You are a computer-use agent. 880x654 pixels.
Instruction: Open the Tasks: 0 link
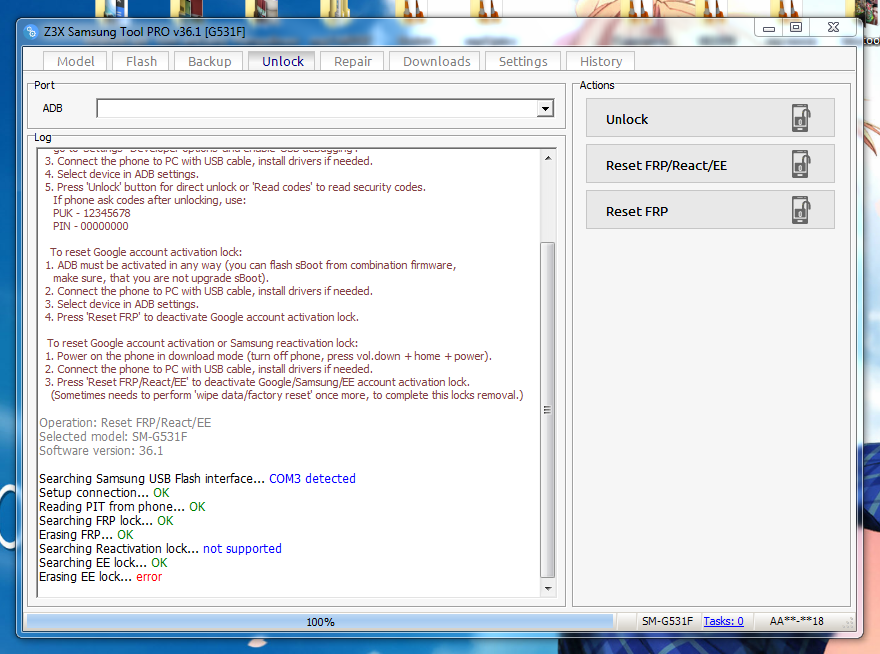(x=723, y=621)
